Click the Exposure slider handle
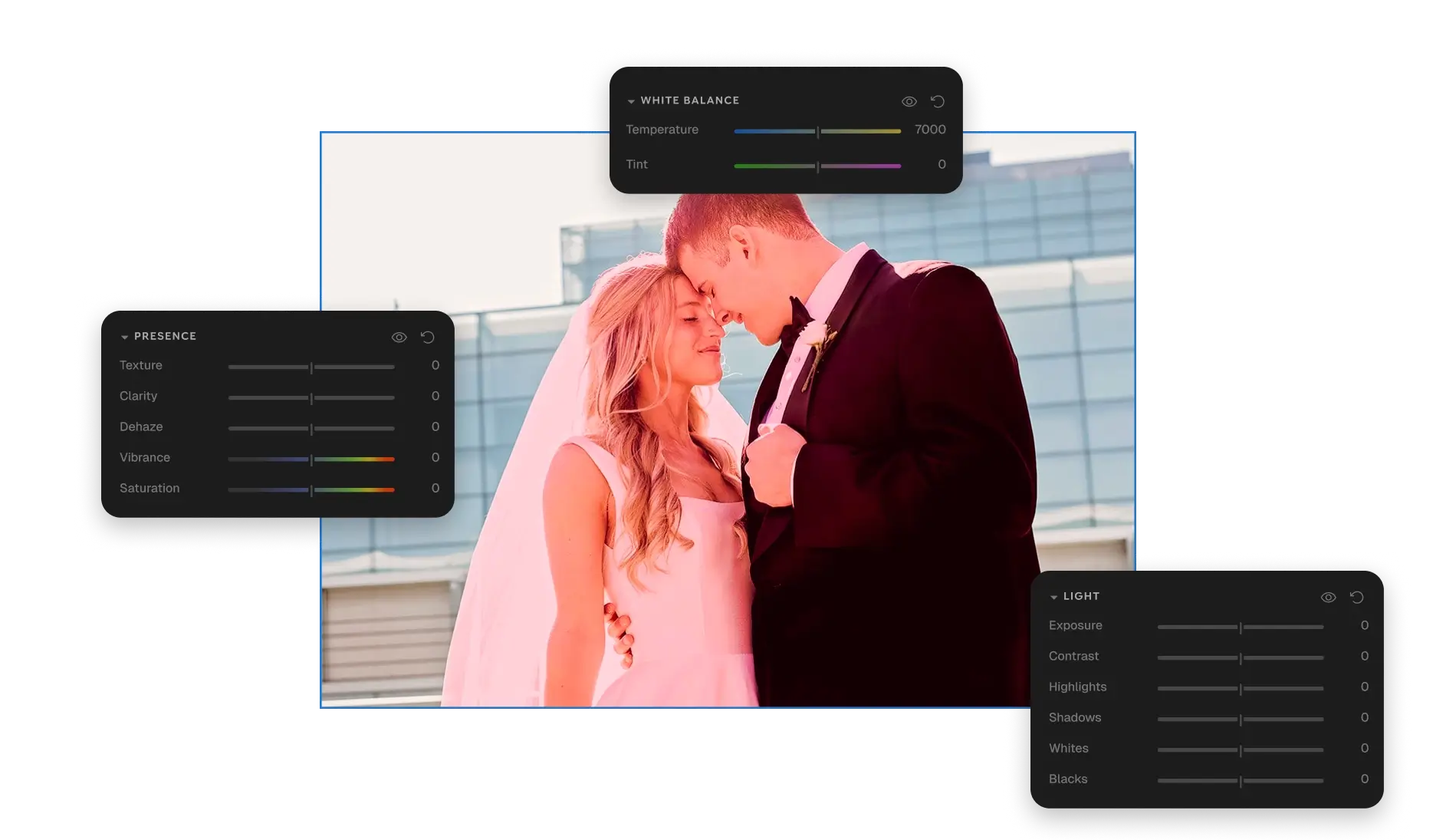 coord(1241,628)
